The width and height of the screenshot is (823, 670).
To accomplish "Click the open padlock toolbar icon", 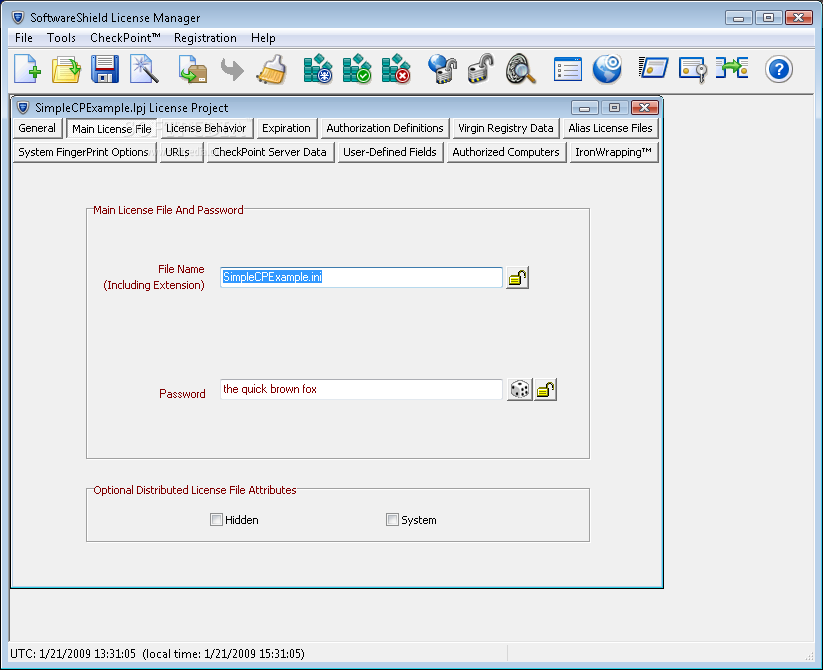I will (x=481, y=69).
